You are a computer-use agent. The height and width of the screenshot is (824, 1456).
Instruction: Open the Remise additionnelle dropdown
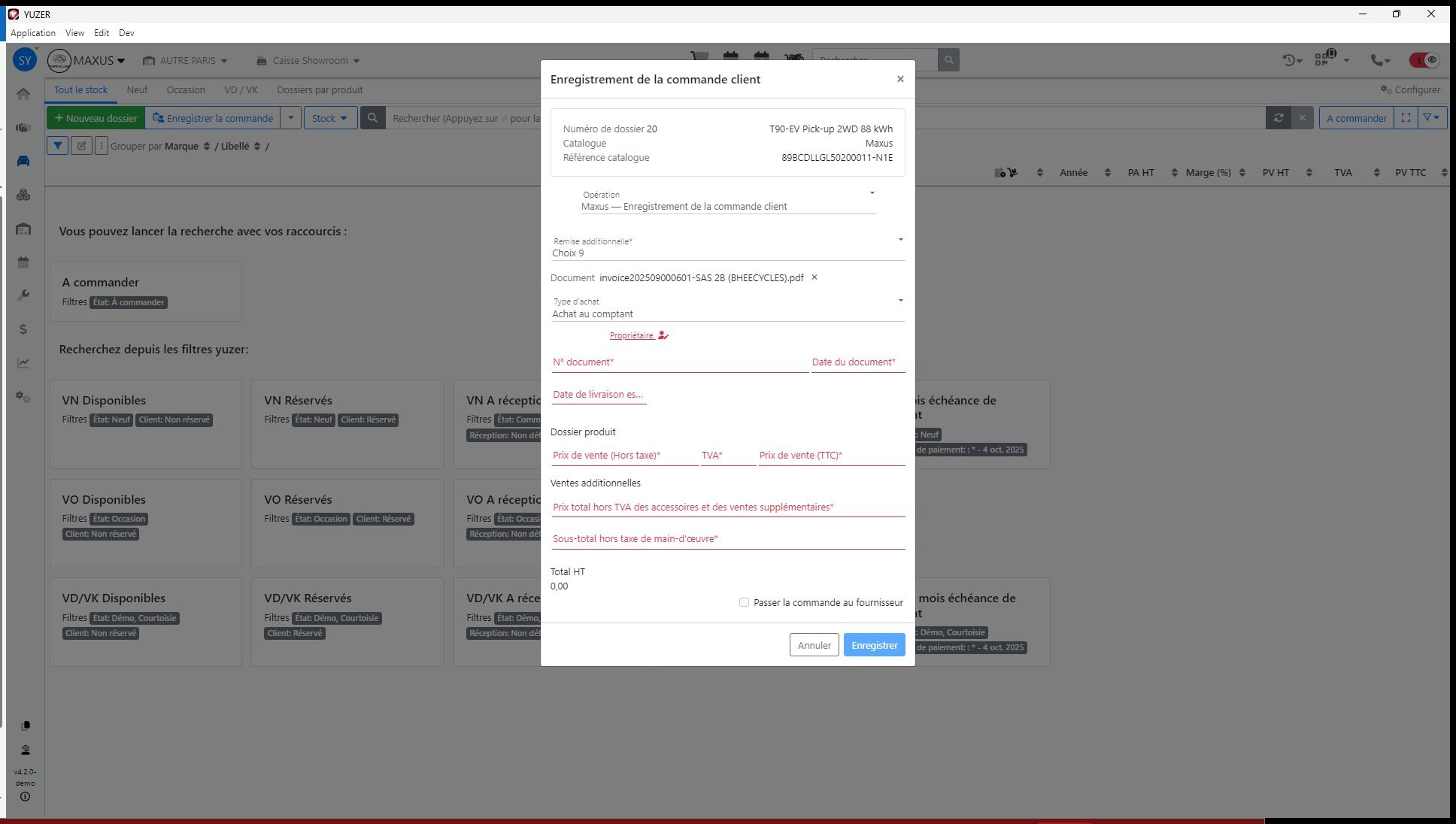click(900, 240)
